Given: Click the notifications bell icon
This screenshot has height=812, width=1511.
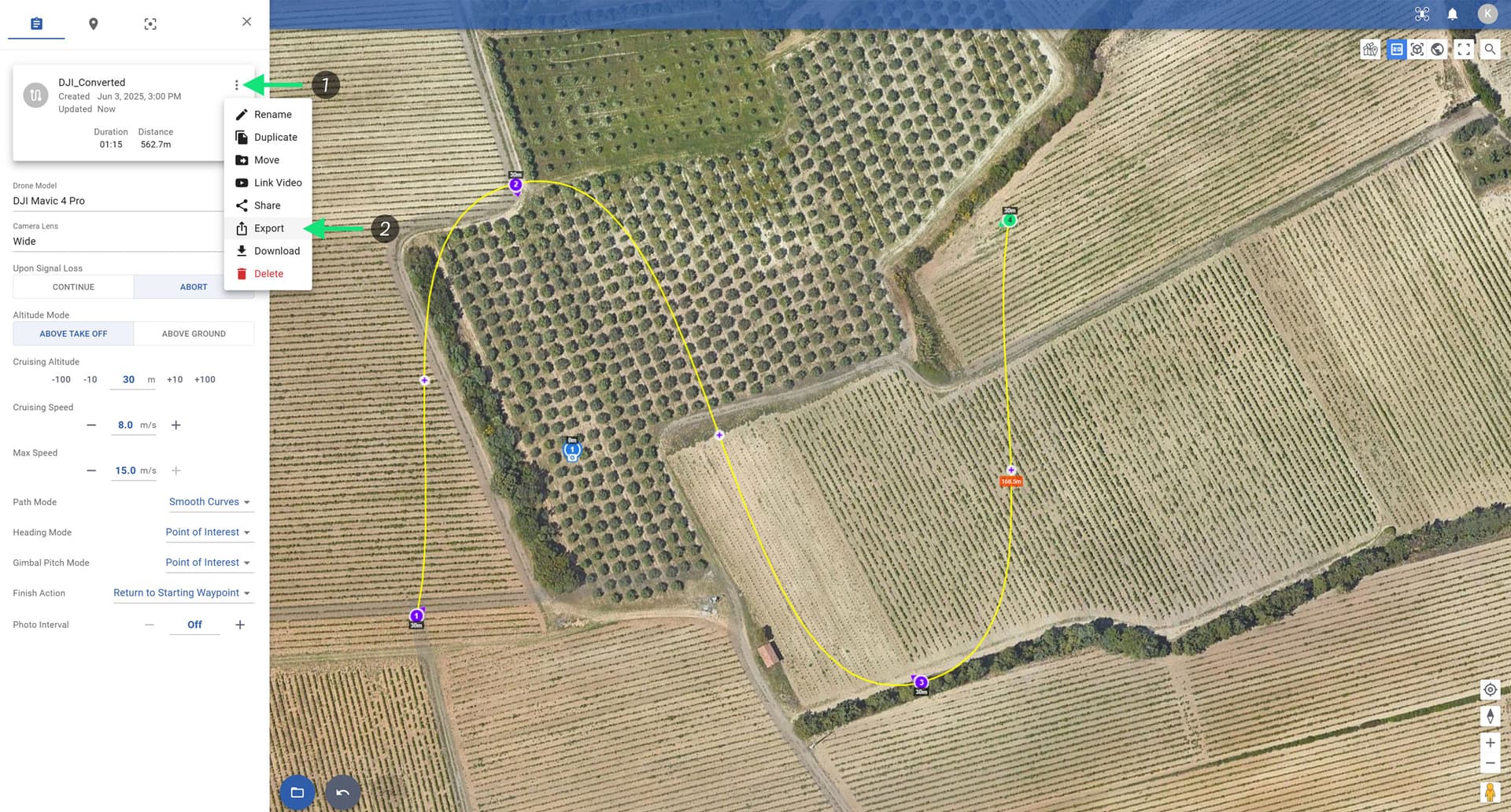Looking at the screenshot, I should click(x=1453, y=14).
